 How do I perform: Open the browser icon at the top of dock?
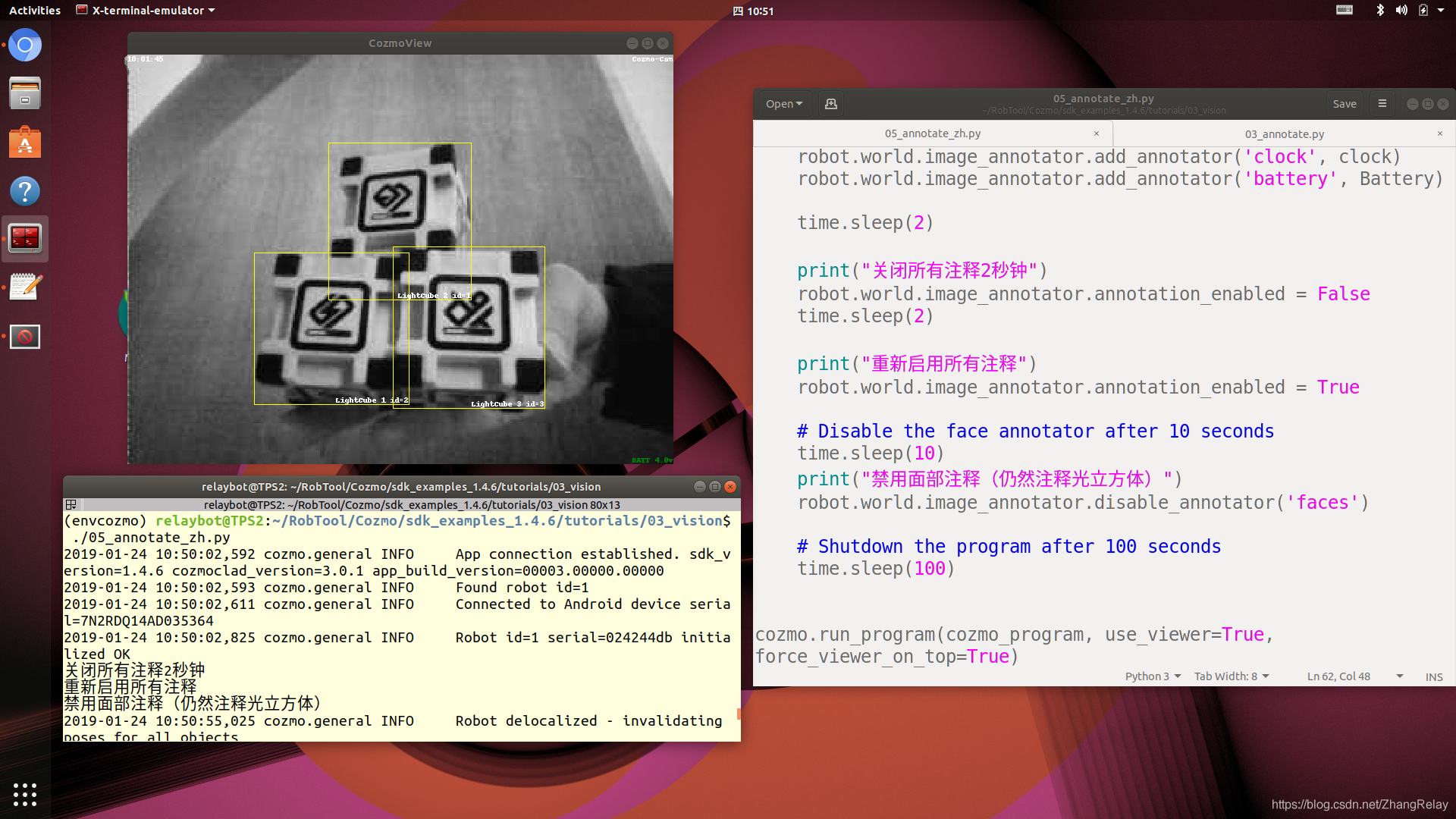coord(25,45)
